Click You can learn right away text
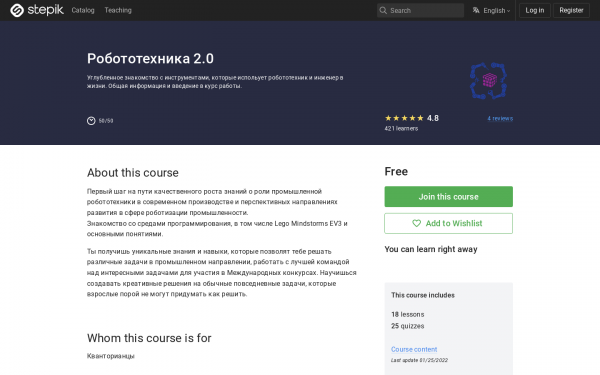The image size is (600, 375). click(431, 249)
